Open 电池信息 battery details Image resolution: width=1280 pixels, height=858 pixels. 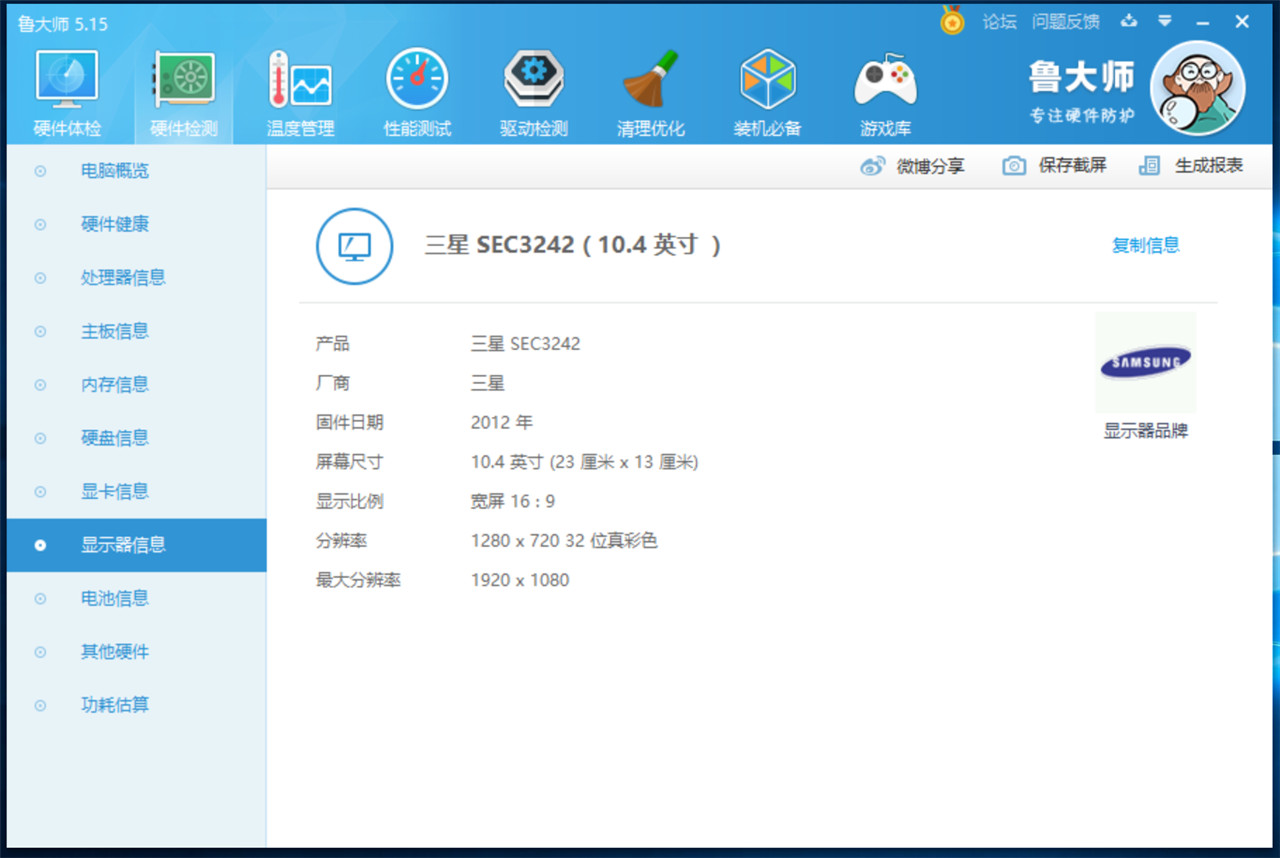click(136, 598)
